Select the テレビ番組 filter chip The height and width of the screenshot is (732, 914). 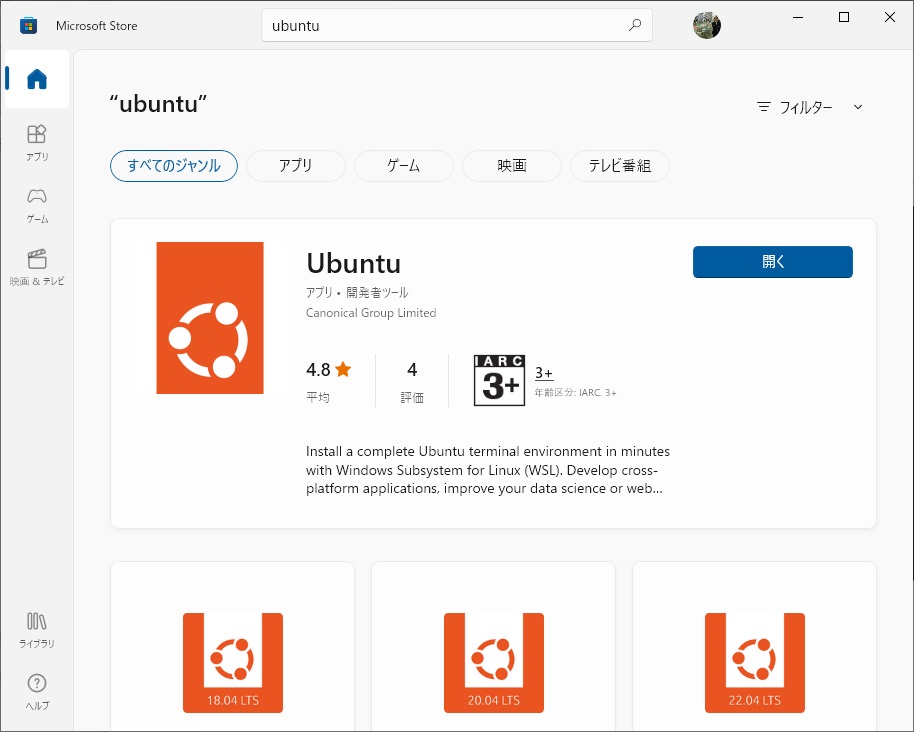click(x=620, y=166)
